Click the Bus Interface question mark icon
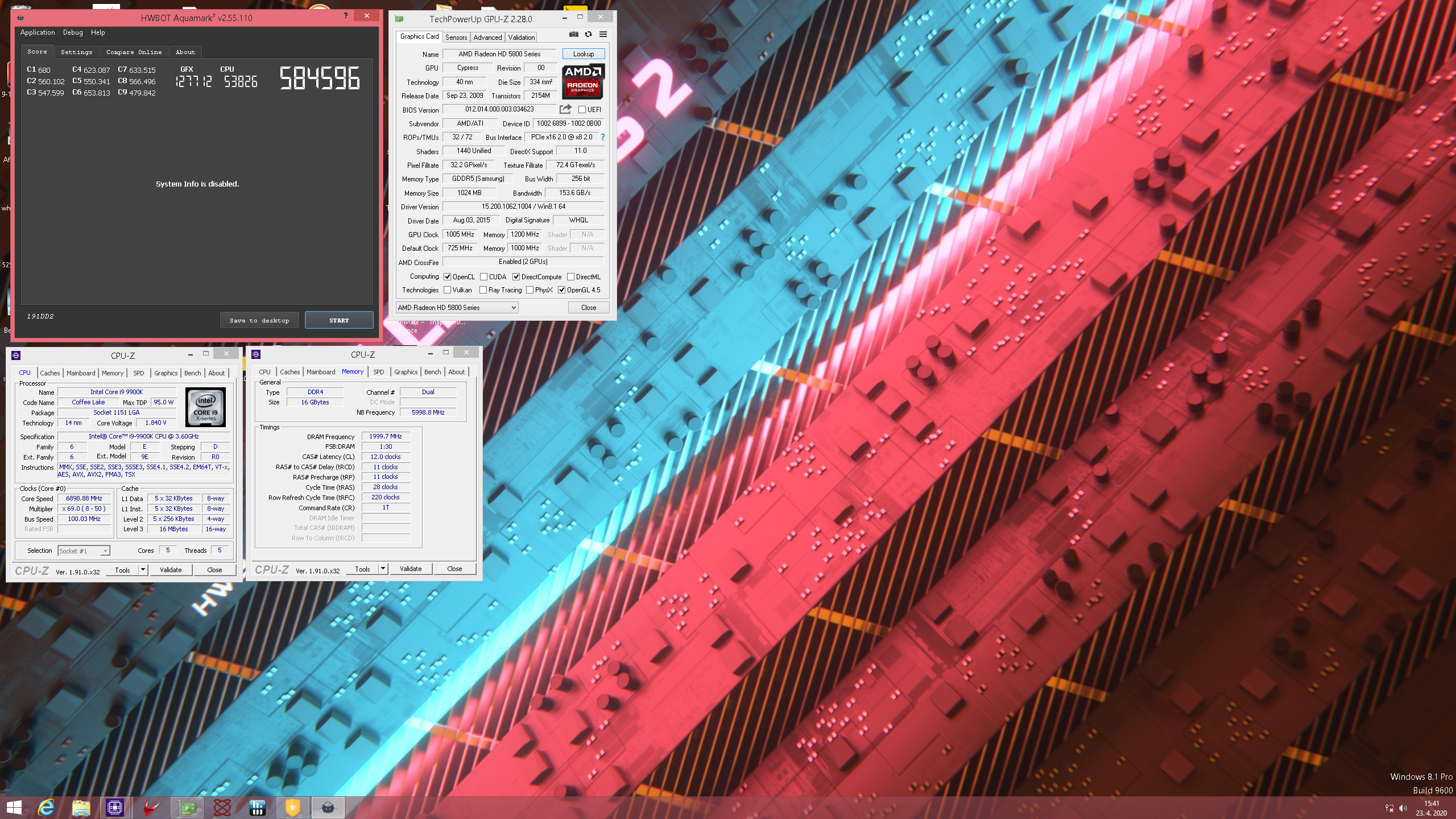 point(603,137)
